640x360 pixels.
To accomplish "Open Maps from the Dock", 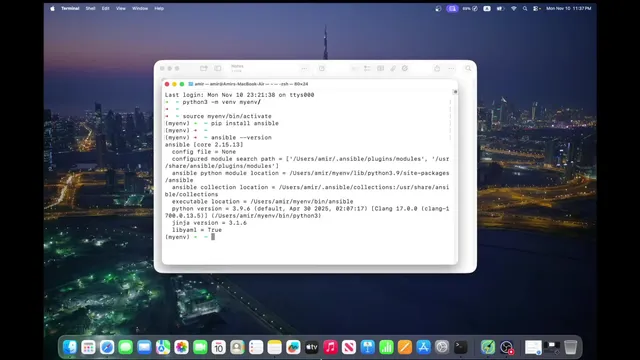I will point(163,347).
